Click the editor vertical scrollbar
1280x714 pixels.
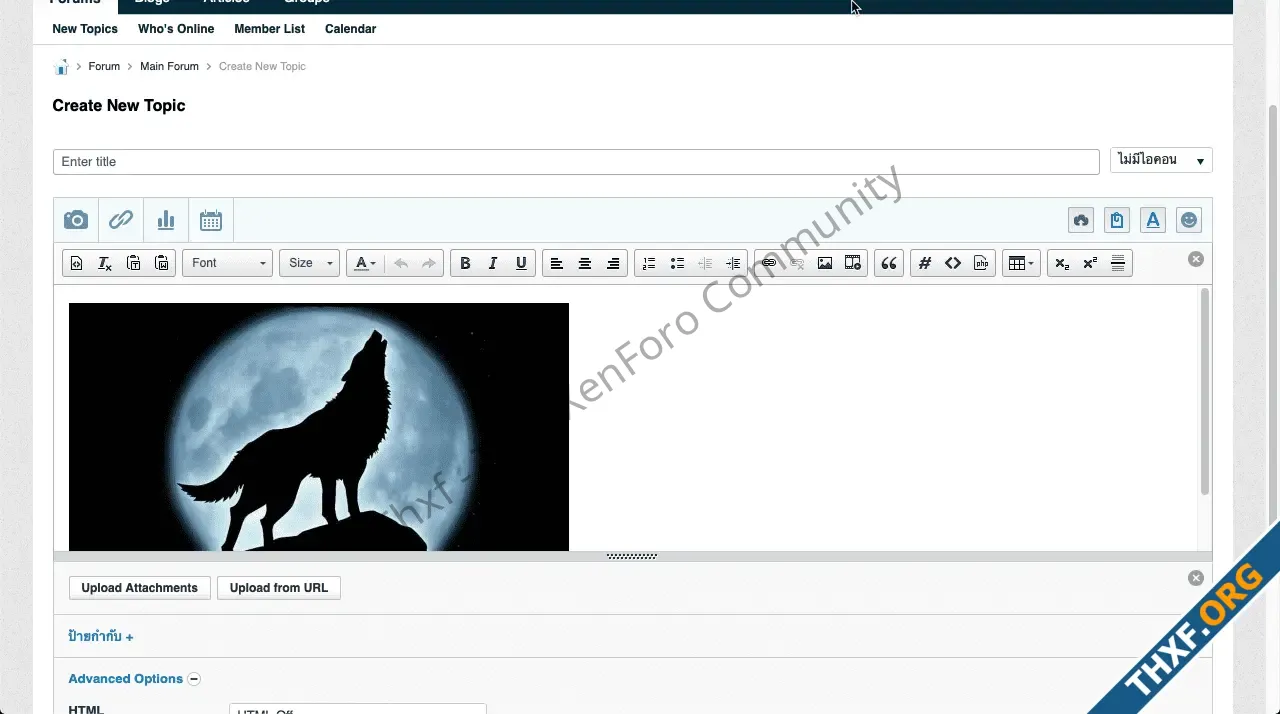coord(1205,392)
